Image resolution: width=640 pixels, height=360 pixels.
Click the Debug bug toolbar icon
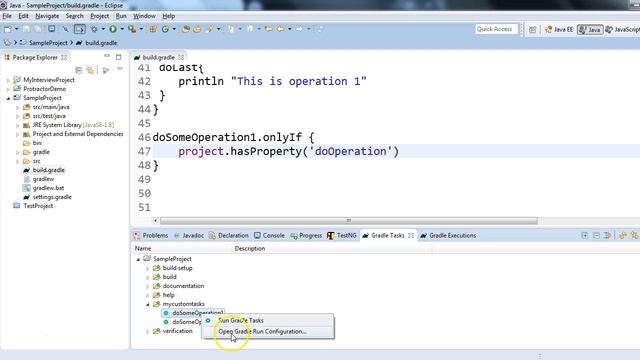tap(94, 29)
